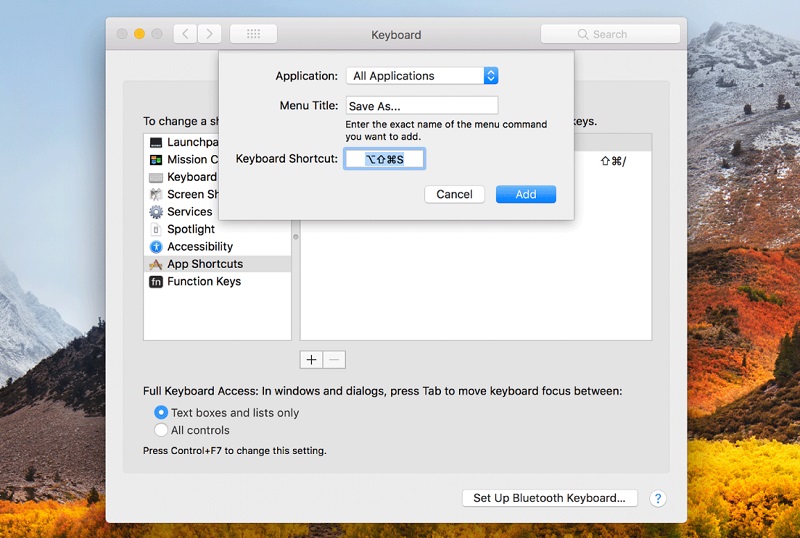Click Set Up Bluetooth Keyboard button
This screenshot has width=800, height=538.
[549, 498]
